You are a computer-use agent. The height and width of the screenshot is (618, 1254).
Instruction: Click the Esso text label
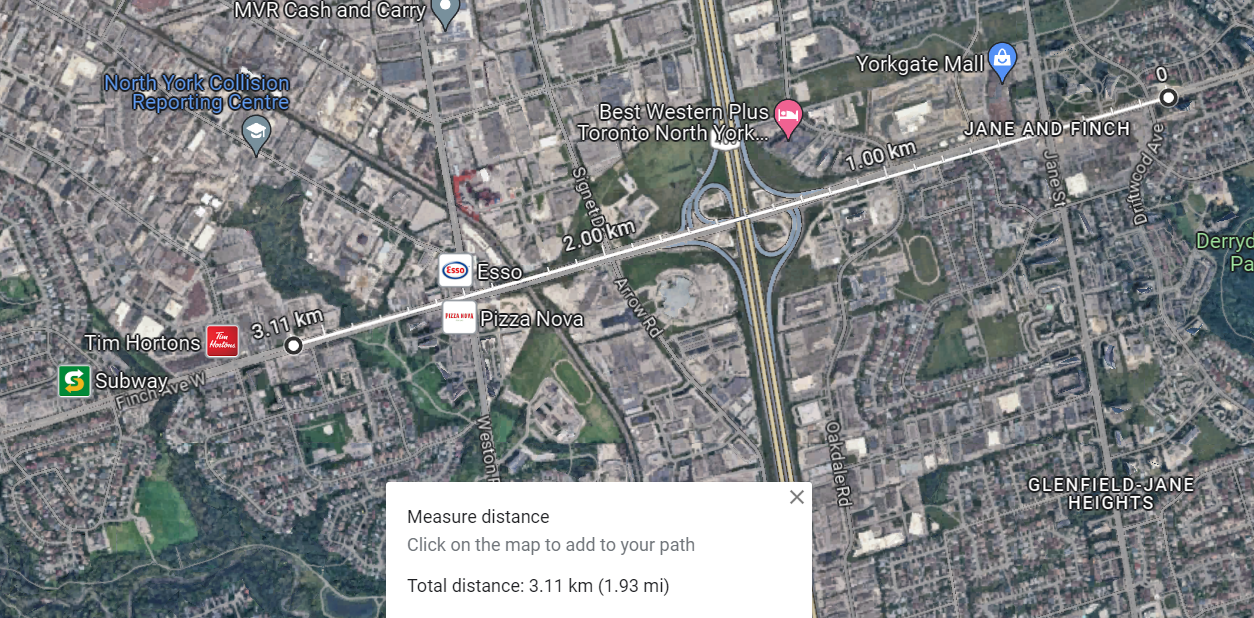499,272
